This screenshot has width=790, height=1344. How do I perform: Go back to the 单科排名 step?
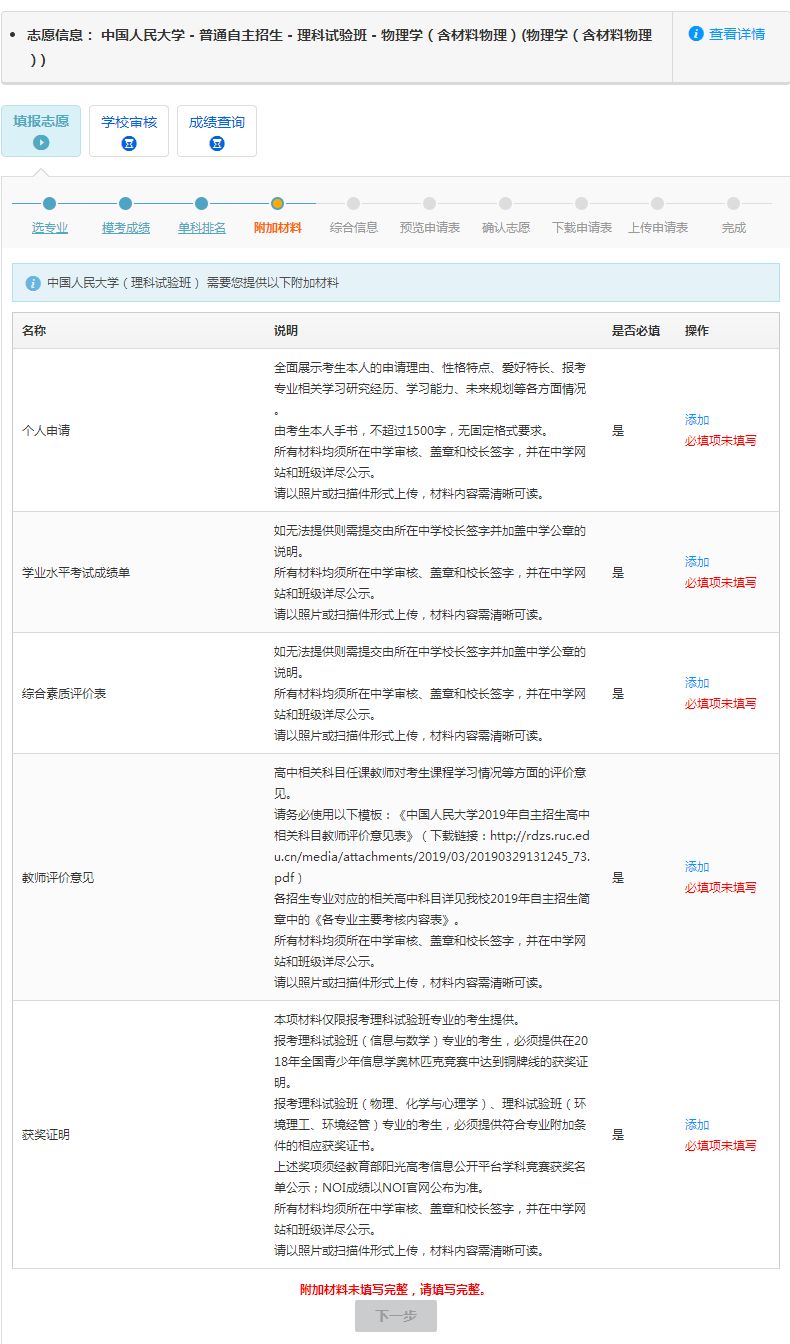coord(202,227)
